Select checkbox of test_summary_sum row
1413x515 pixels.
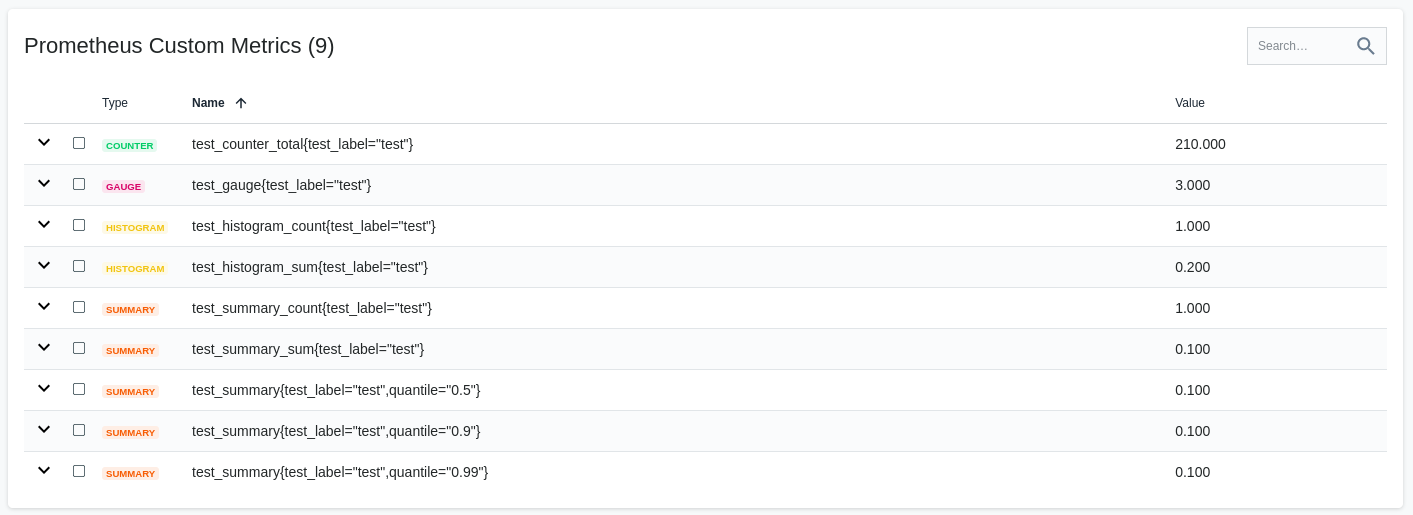[79, 348]
